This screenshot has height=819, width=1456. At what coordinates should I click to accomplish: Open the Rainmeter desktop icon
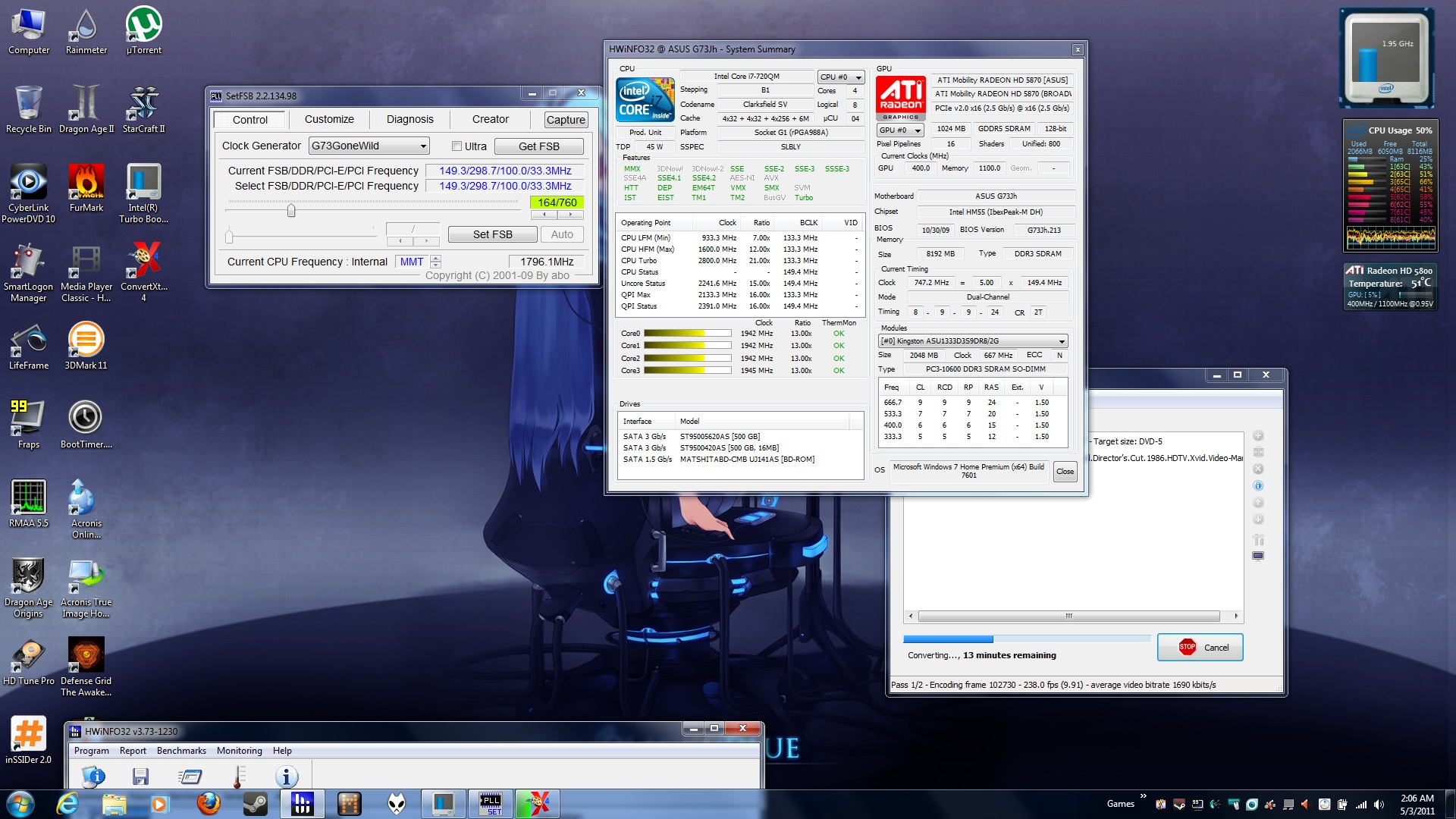(86, 30)
